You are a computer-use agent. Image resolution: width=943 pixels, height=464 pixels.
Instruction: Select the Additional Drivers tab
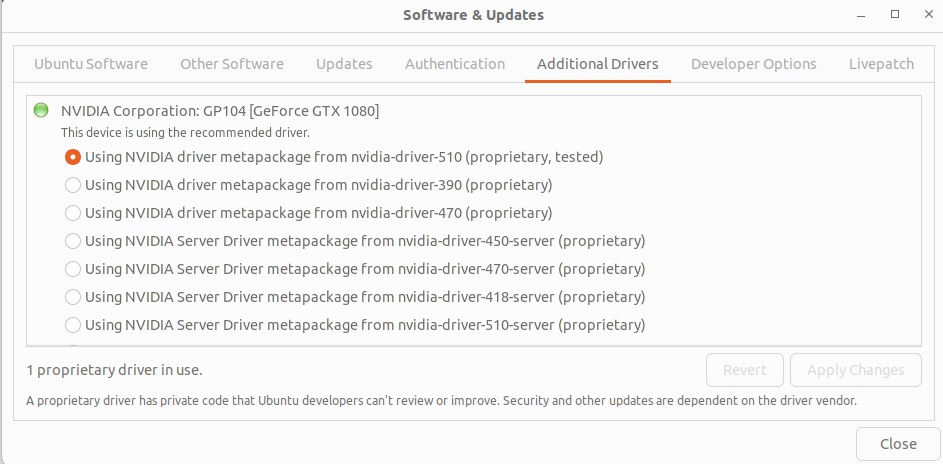click(598, 64)
